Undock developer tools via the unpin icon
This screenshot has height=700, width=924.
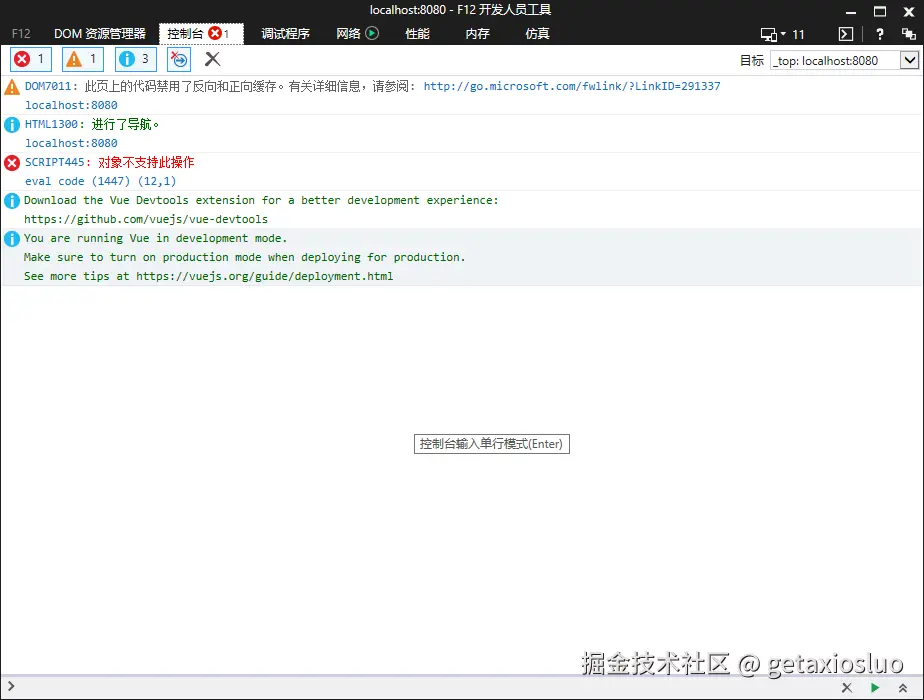coord(908,33)
